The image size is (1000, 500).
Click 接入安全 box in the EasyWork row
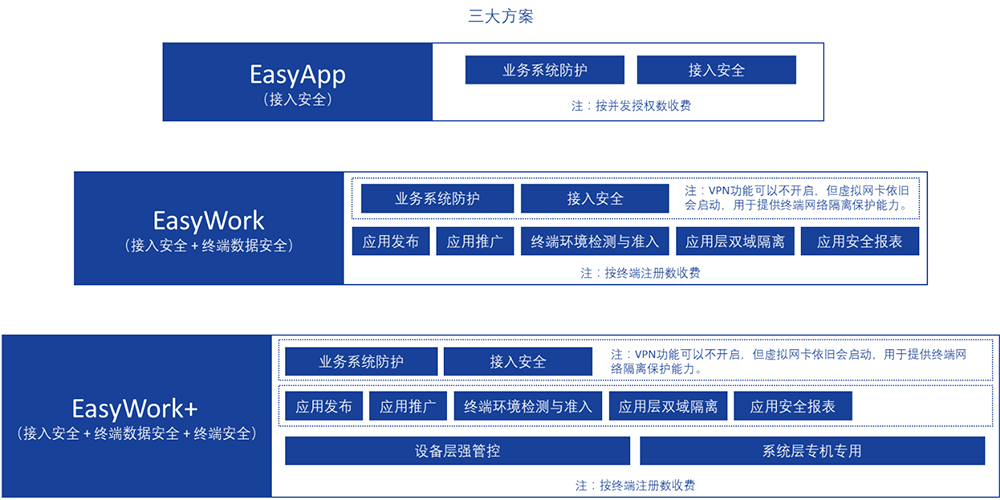tap(595, 198)
